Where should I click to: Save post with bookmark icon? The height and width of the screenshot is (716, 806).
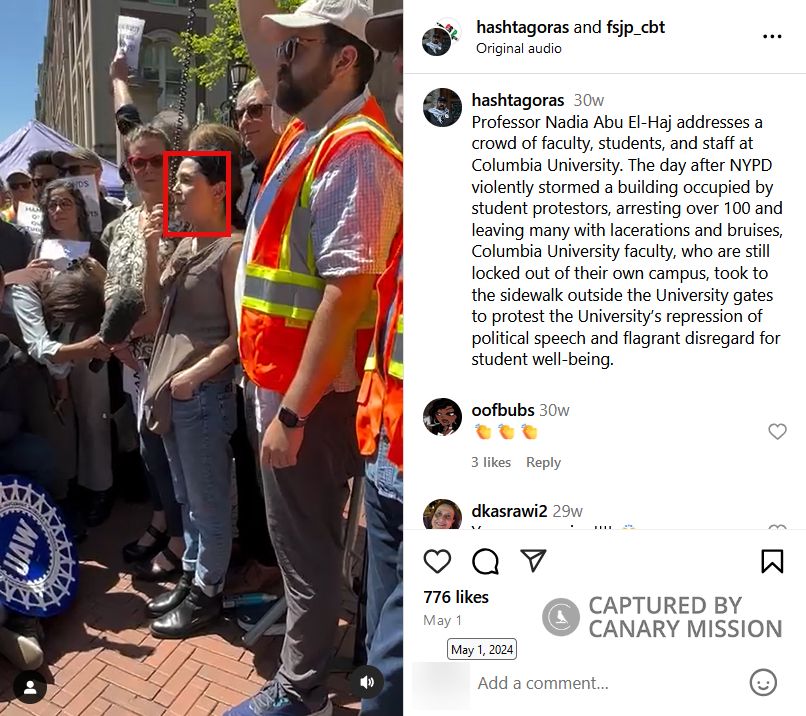click(x=772, y=561)
